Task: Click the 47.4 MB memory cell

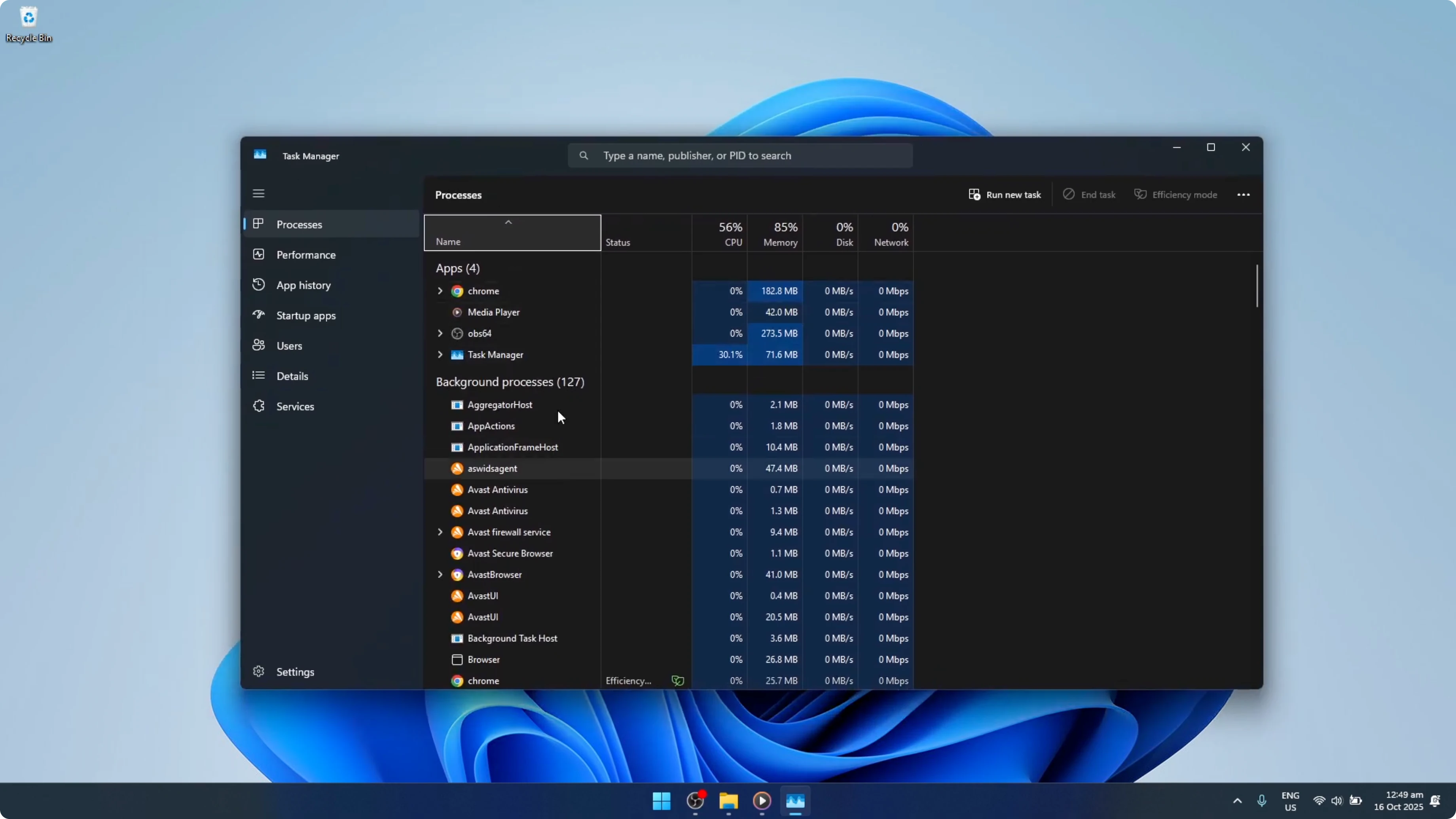Action: (775, 468)
